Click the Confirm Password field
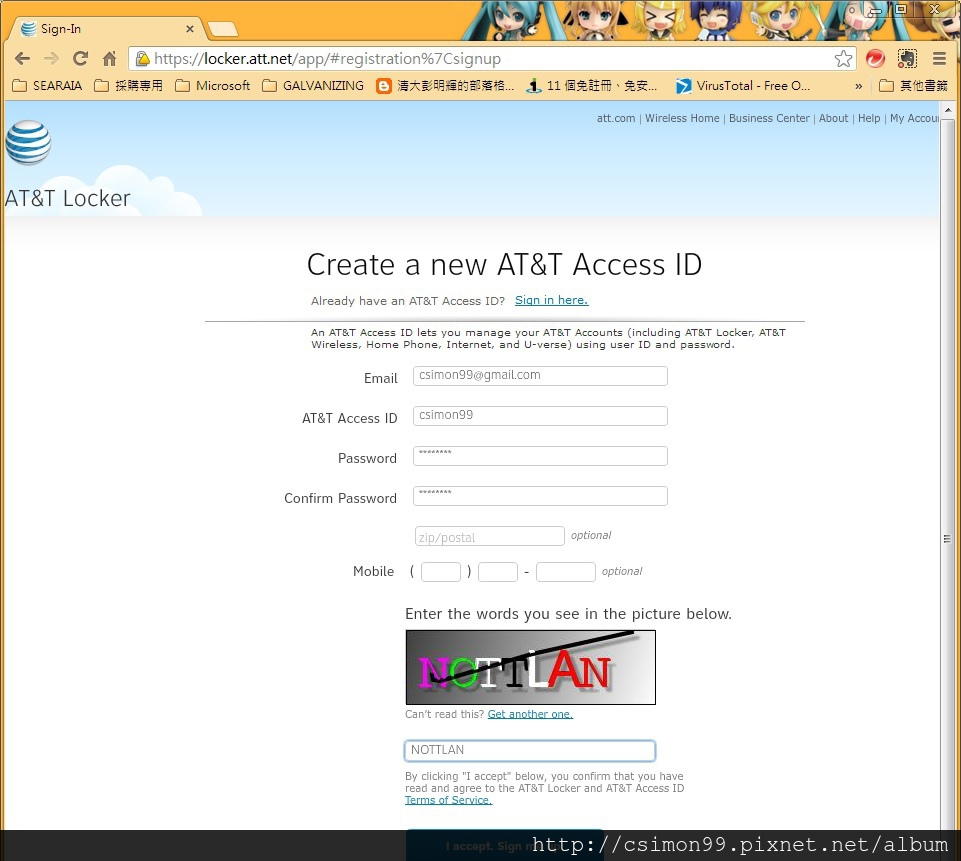The height and width of the screenshot is (861, 961). (540, 496)
